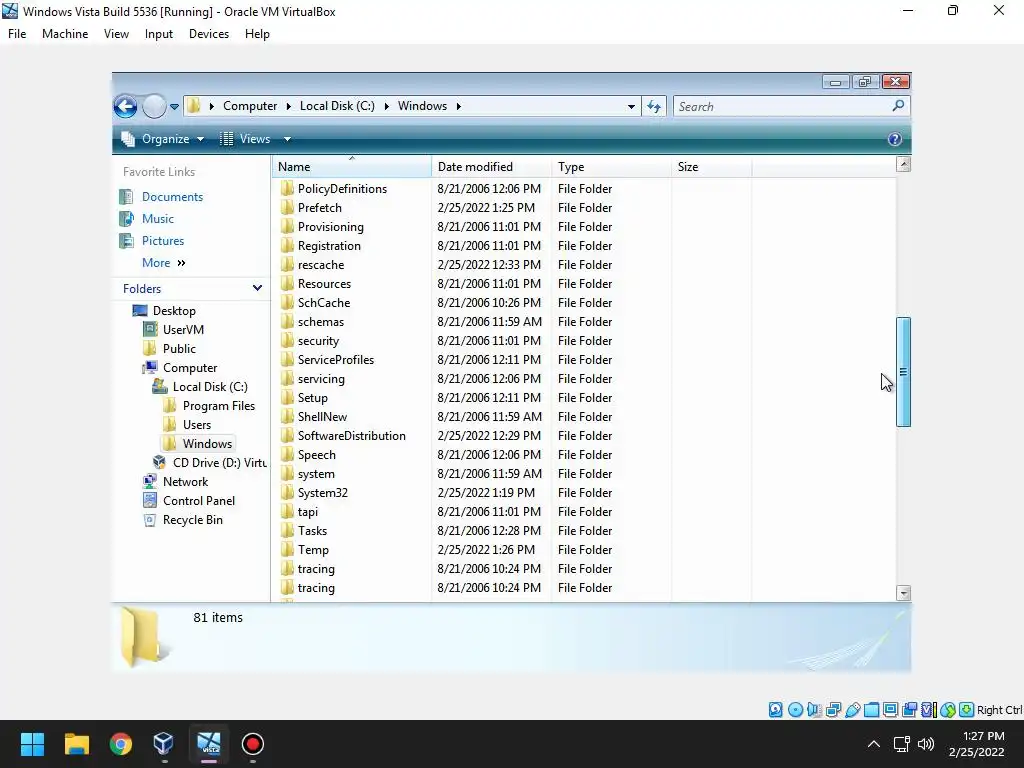Open Pictures favorite link

click(x=163, y=241)
